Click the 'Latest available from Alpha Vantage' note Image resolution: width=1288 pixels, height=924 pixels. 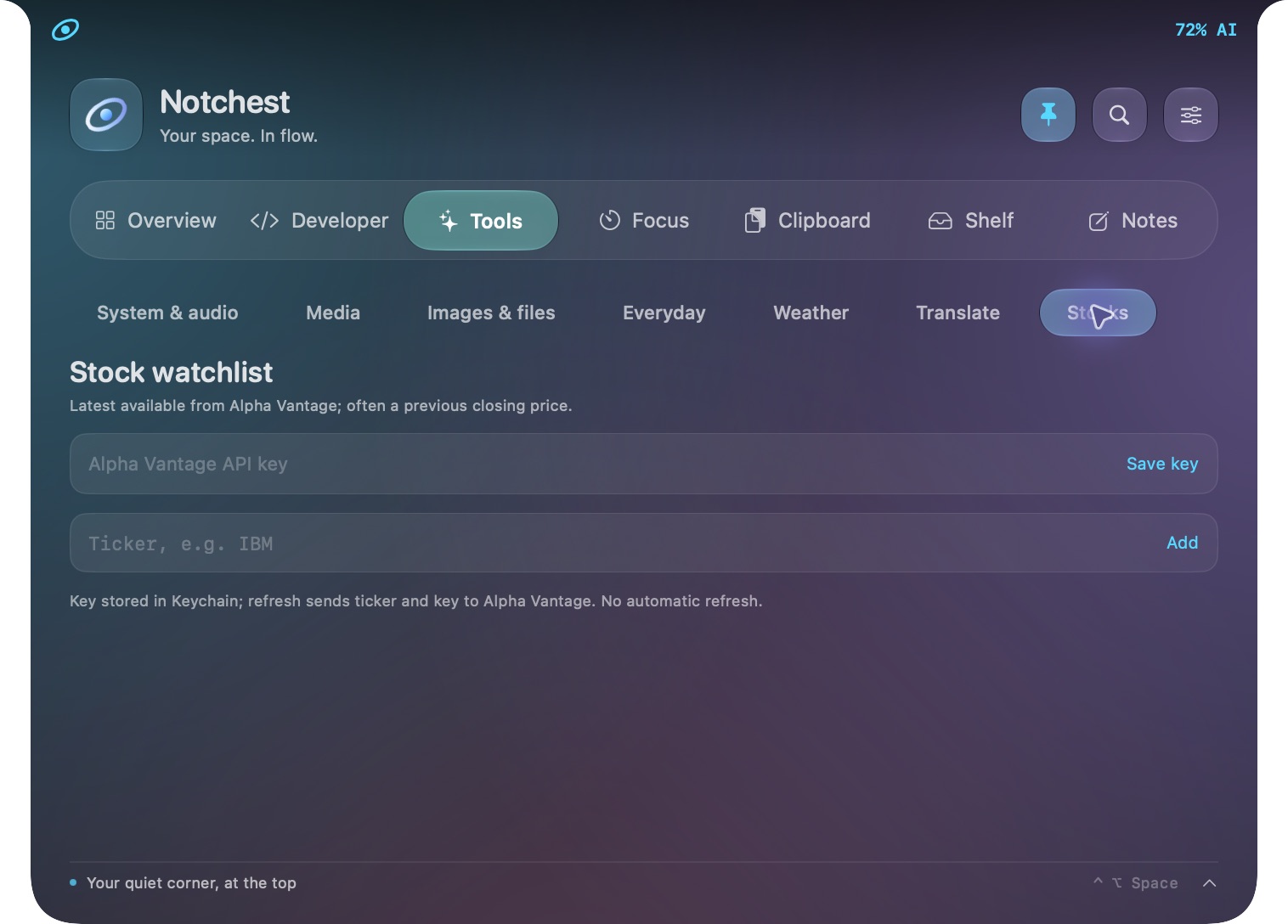click(320, 406)
